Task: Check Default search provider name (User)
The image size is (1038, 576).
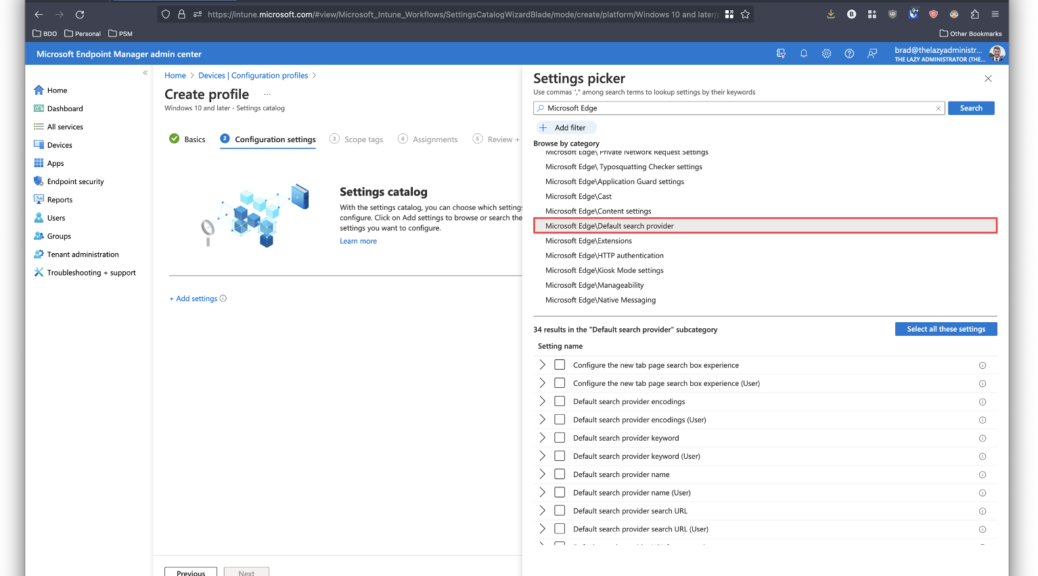Action: 559,492
